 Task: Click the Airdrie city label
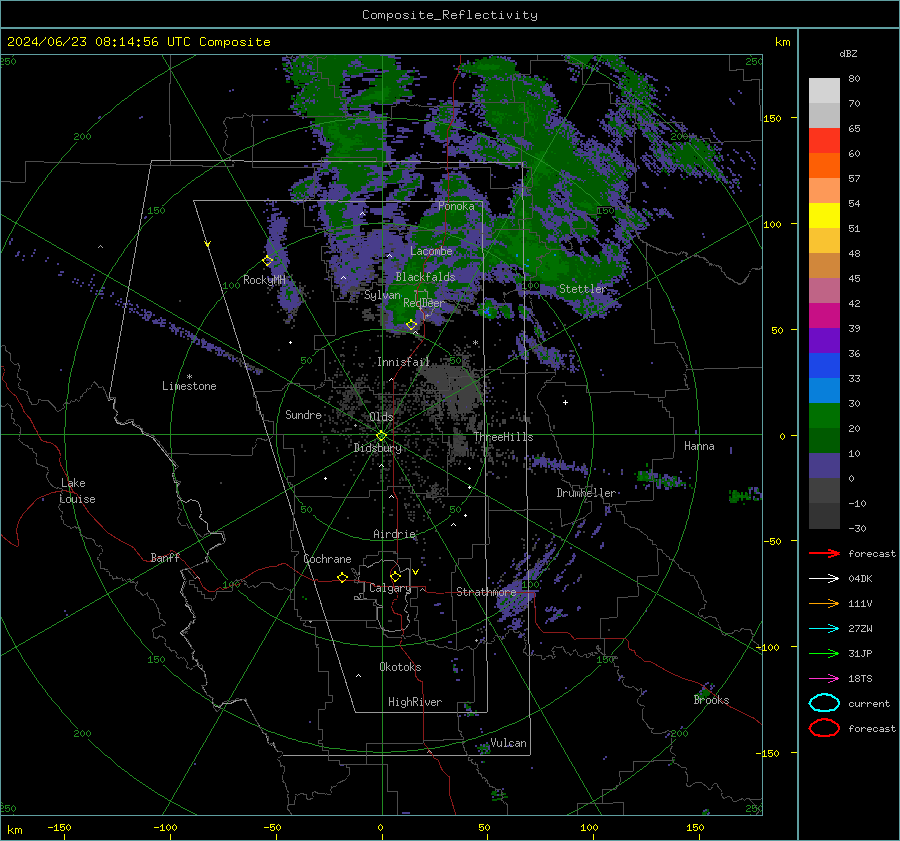click(x=394, y=534)
